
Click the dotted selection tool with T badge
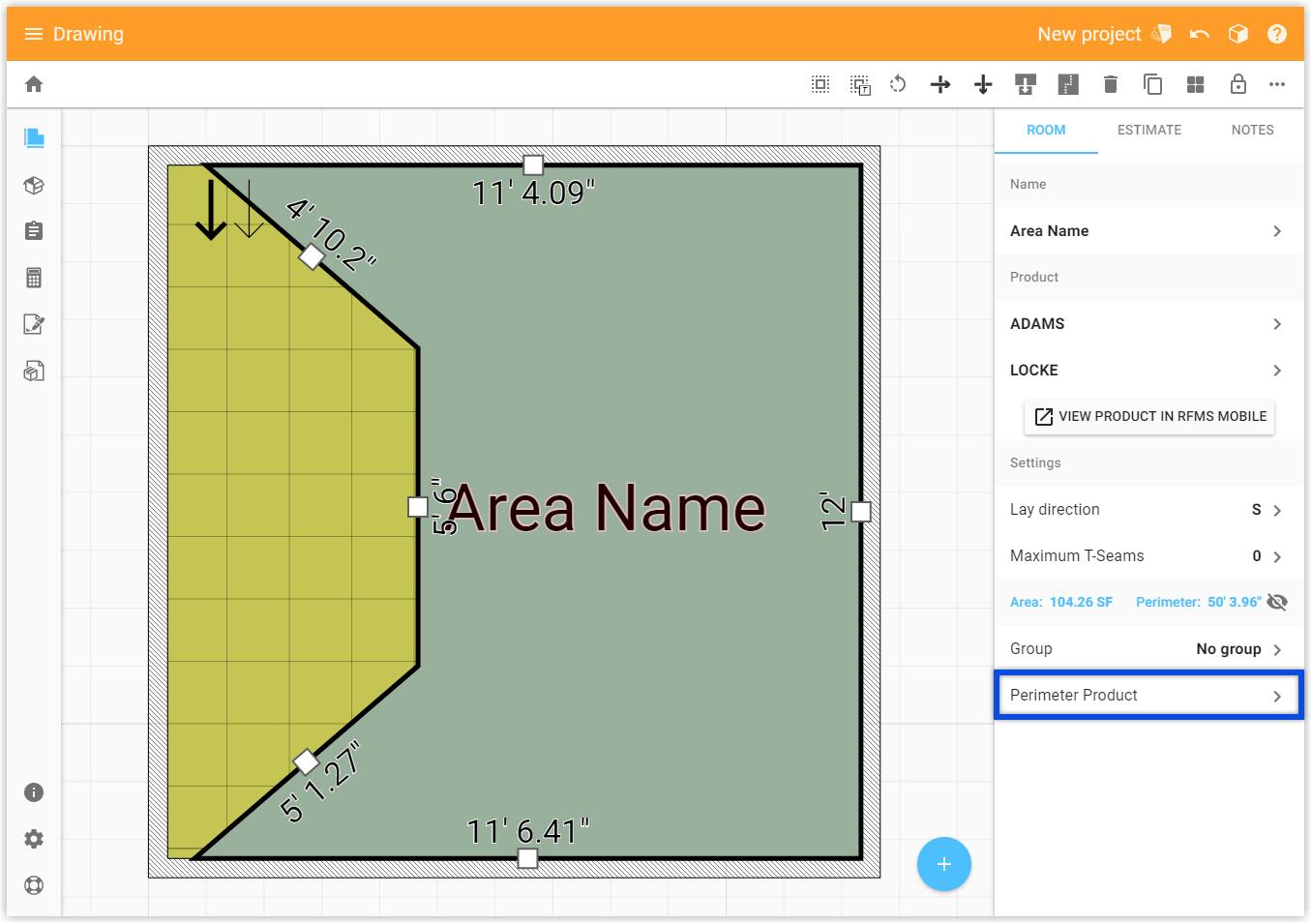tap(860, 85)
